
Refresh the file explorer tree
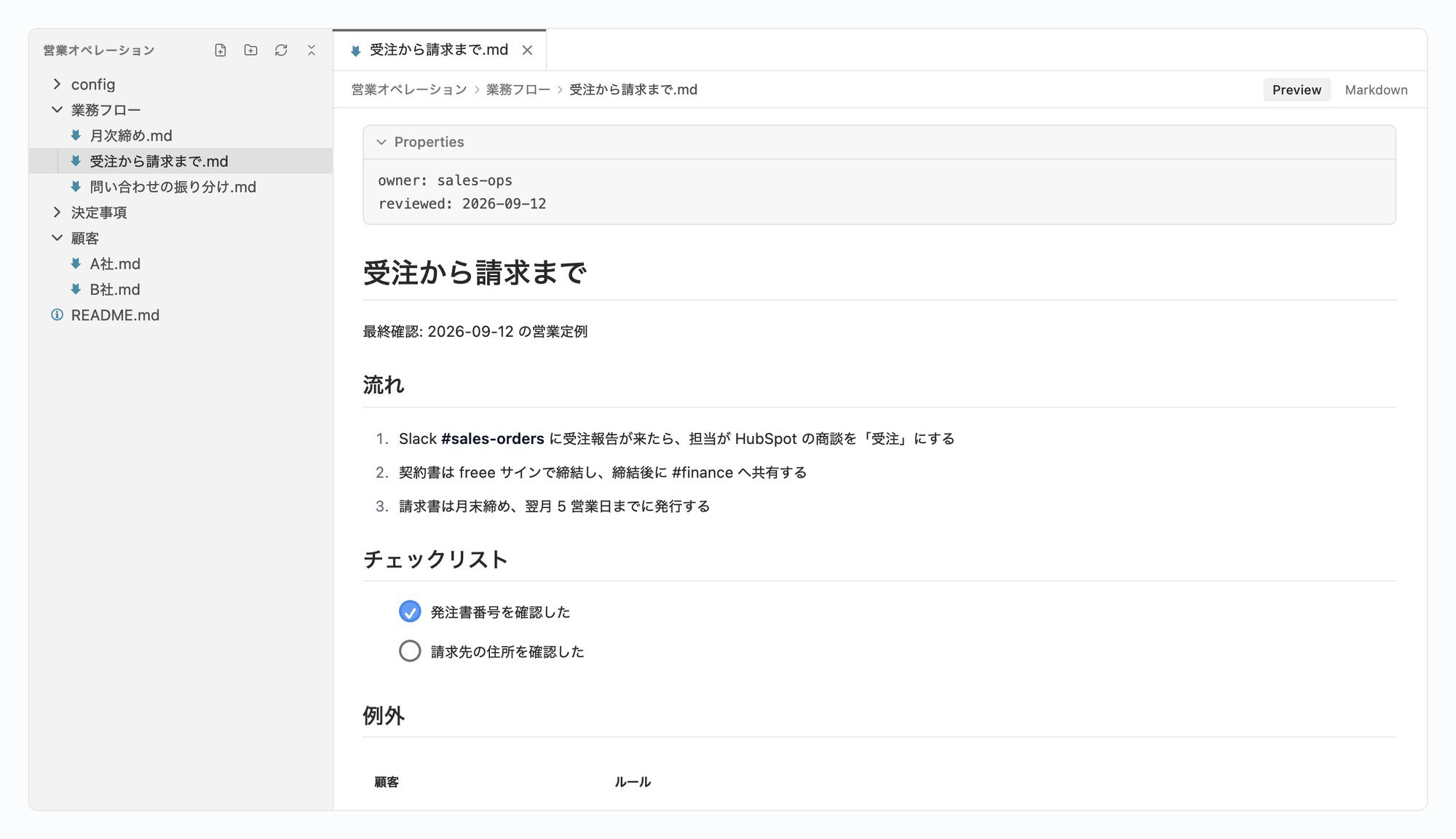click(281, 50)
